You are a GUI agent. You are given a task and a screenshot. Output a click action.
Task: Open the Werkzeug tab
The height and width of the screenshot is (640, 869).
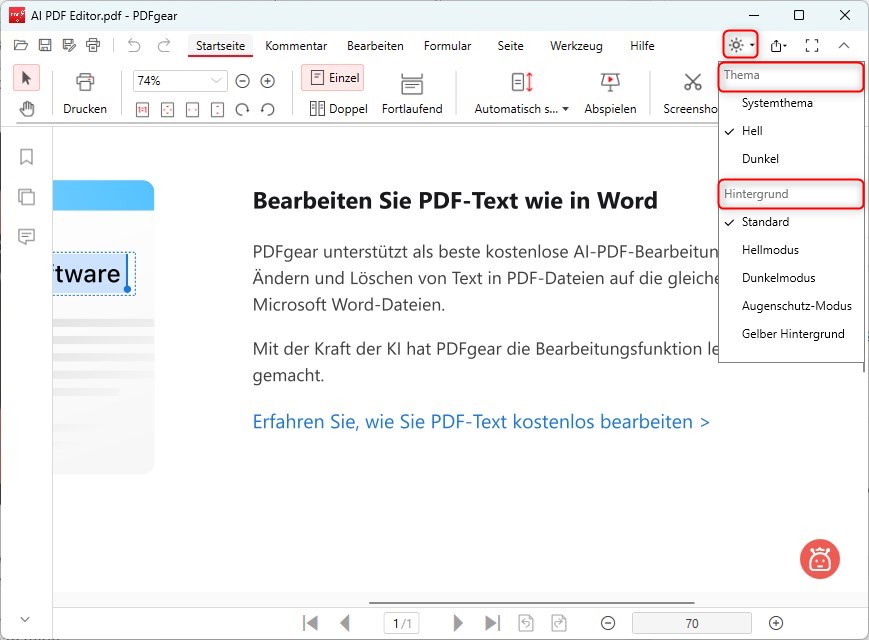(576, 46)
